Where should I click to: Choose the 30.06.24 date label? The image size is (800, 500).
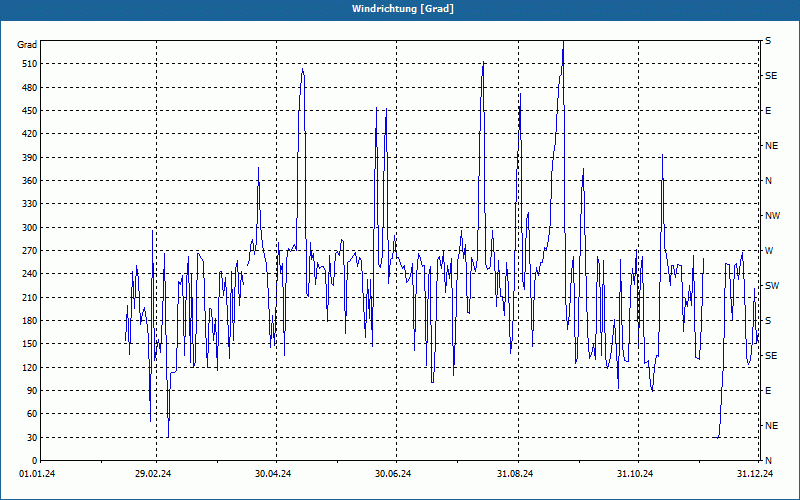(x=393, y=474)
